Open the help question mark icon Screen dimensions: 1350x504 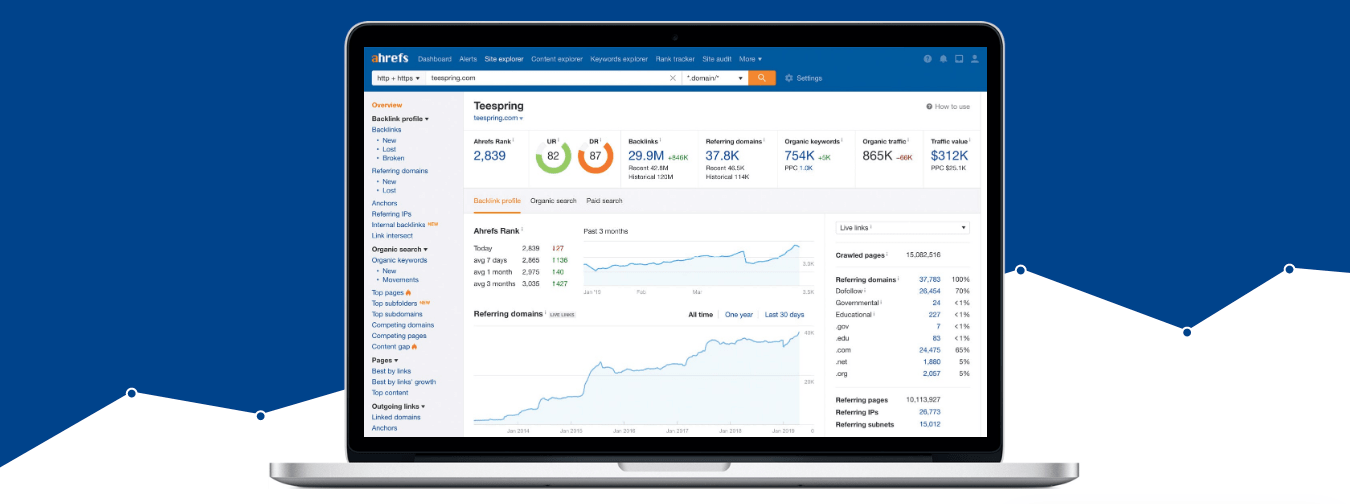click(928, 59)
